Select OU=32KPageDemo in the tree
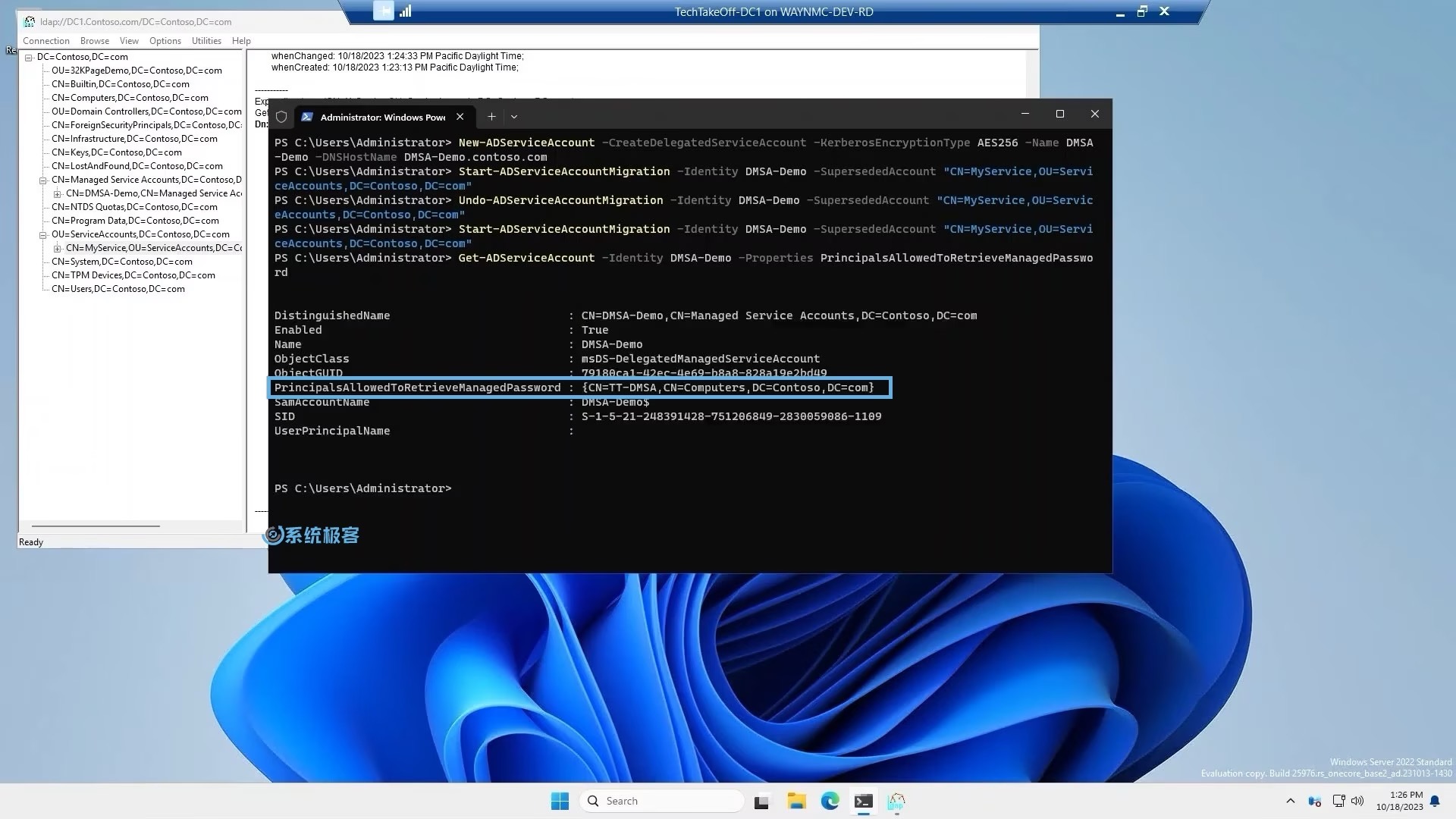The image size is (1456, 819). point(136,71)
